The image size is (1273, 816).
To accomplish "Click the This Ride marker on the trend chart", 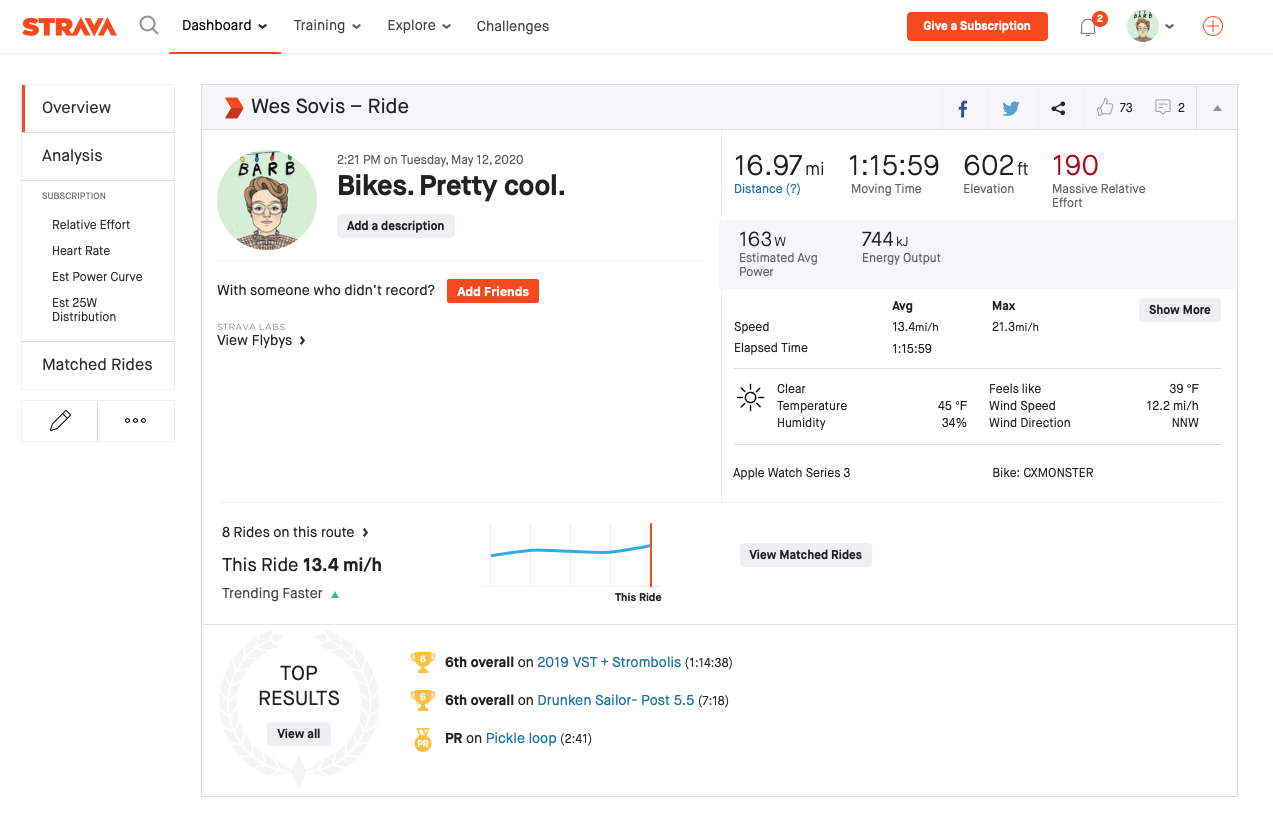I will (651, 555).
